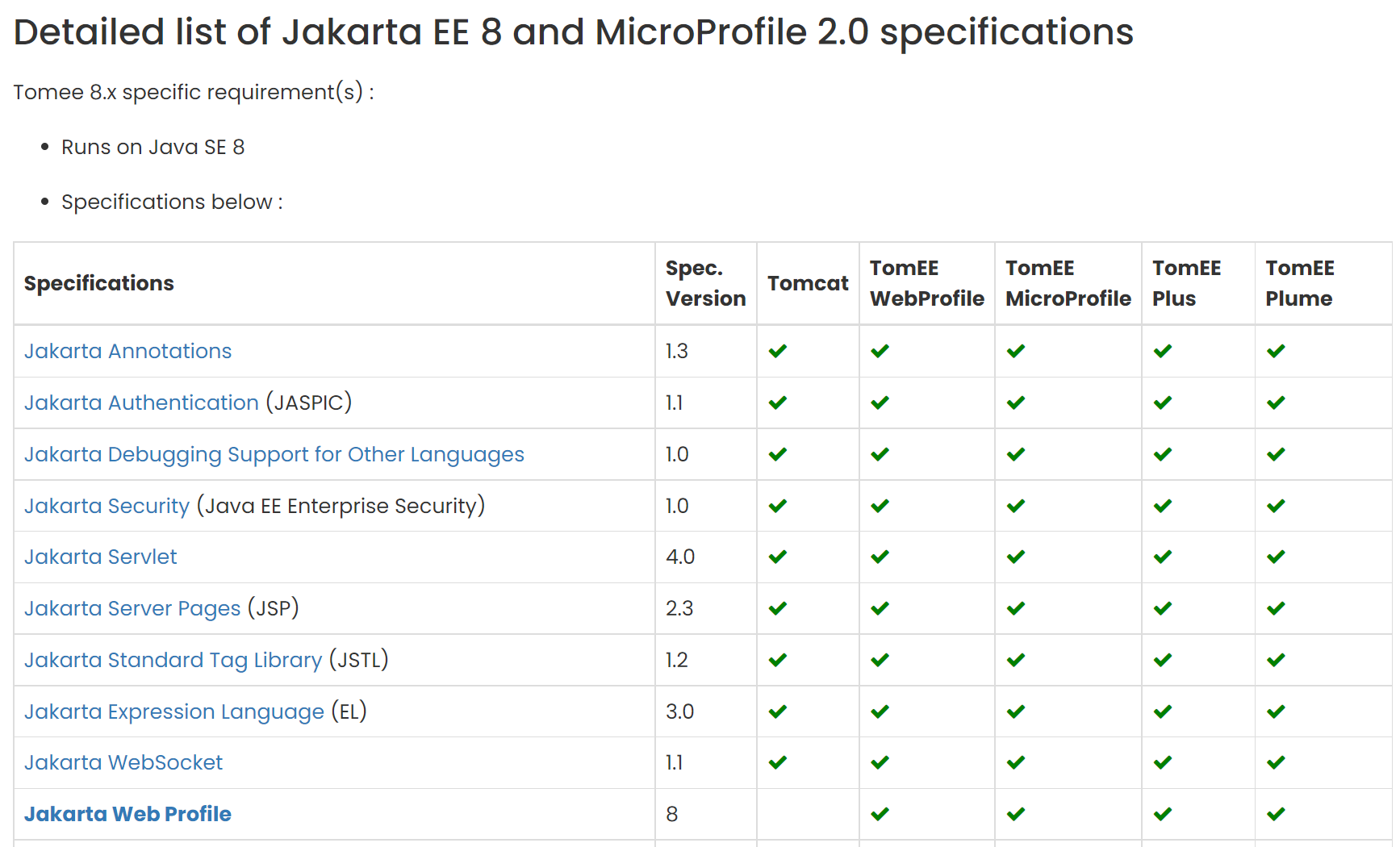Click version "1.1" in Jakarta Authentication row
The height and width of the screenshot is (847, 1400).
[675, 403]
